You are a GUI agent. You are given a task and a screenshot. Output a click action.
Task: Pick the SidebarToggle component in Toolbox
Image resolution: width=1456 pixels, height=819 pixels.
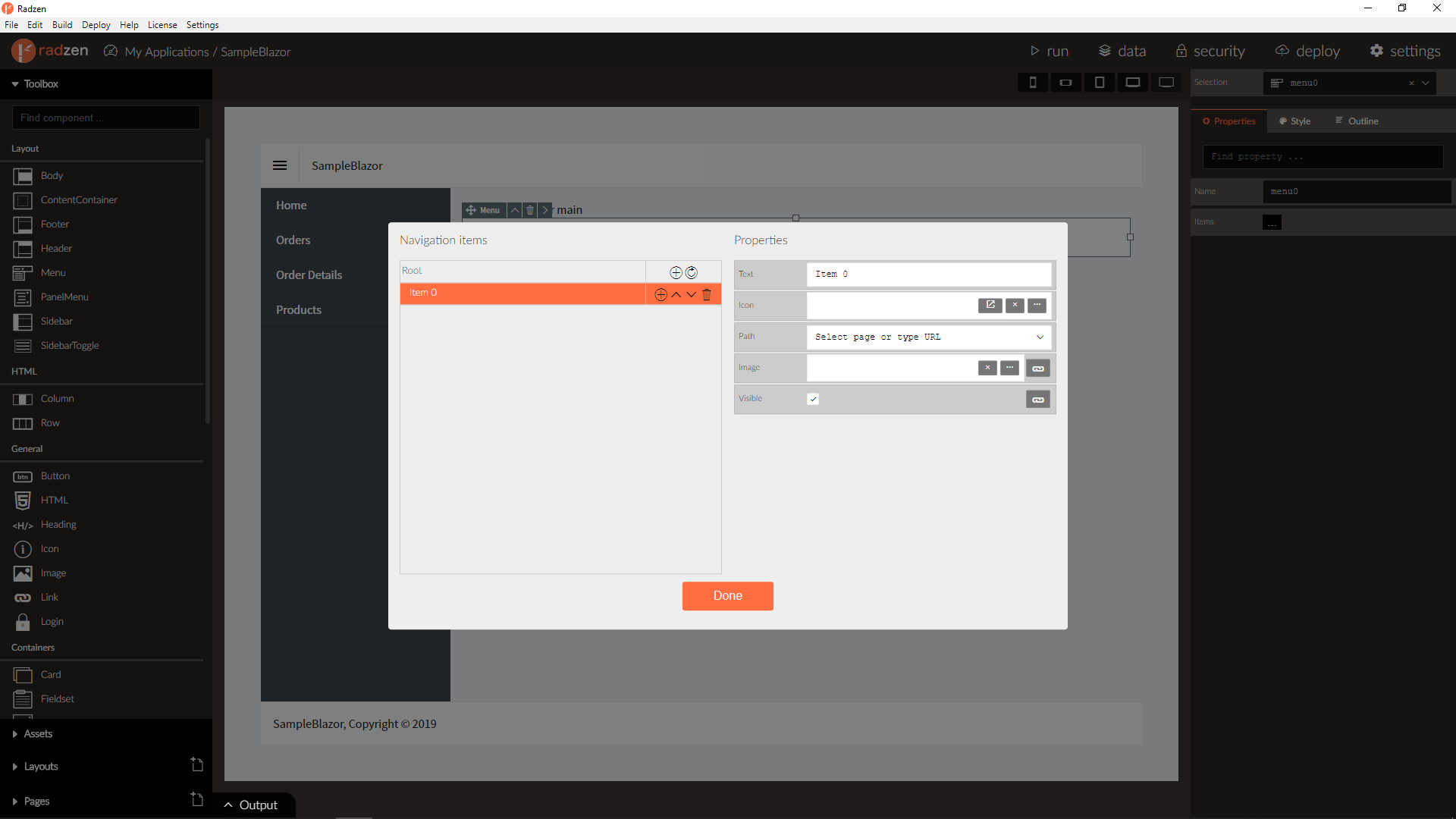coord(56,346)
